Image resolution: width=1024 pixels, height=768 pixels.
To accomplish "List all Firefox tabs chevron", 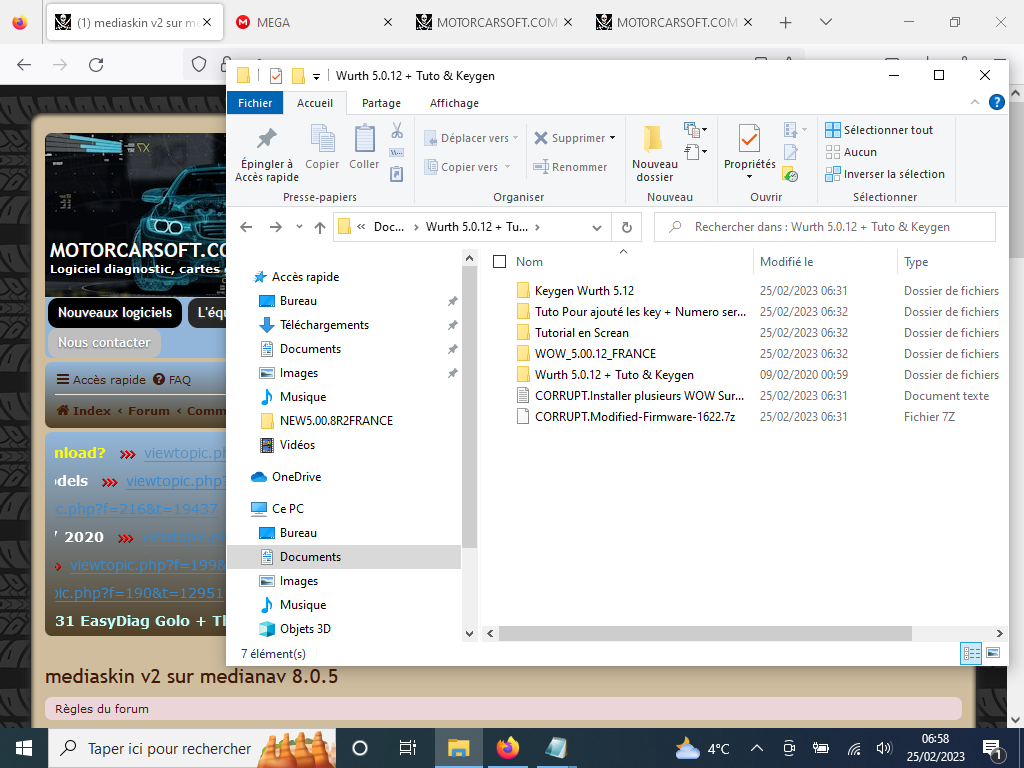I will coord(825,22).
